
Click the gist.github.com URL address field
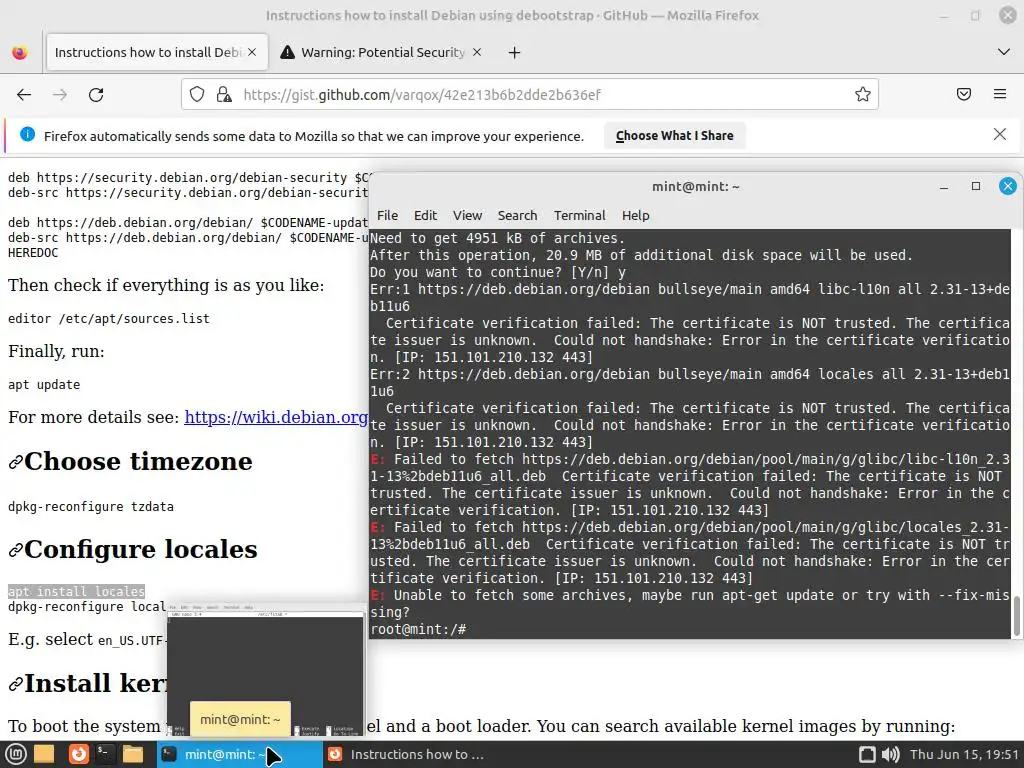pos(530,95)
